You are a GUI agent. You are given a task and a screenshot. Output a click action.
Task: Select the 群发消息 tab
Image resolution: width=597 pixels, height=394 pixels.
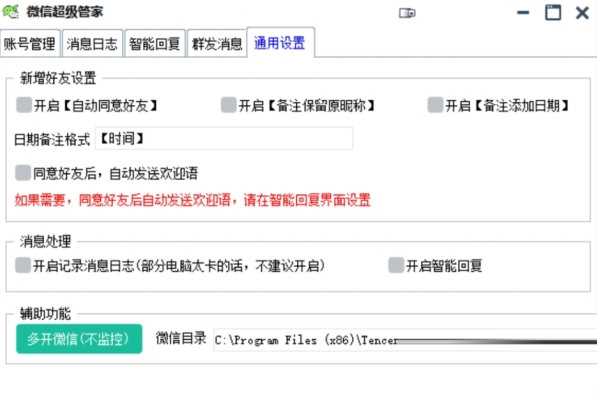point(217,44)
